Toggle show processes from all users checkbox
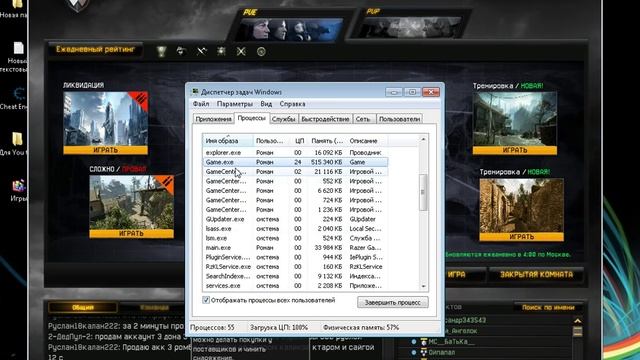 point(206,300)
